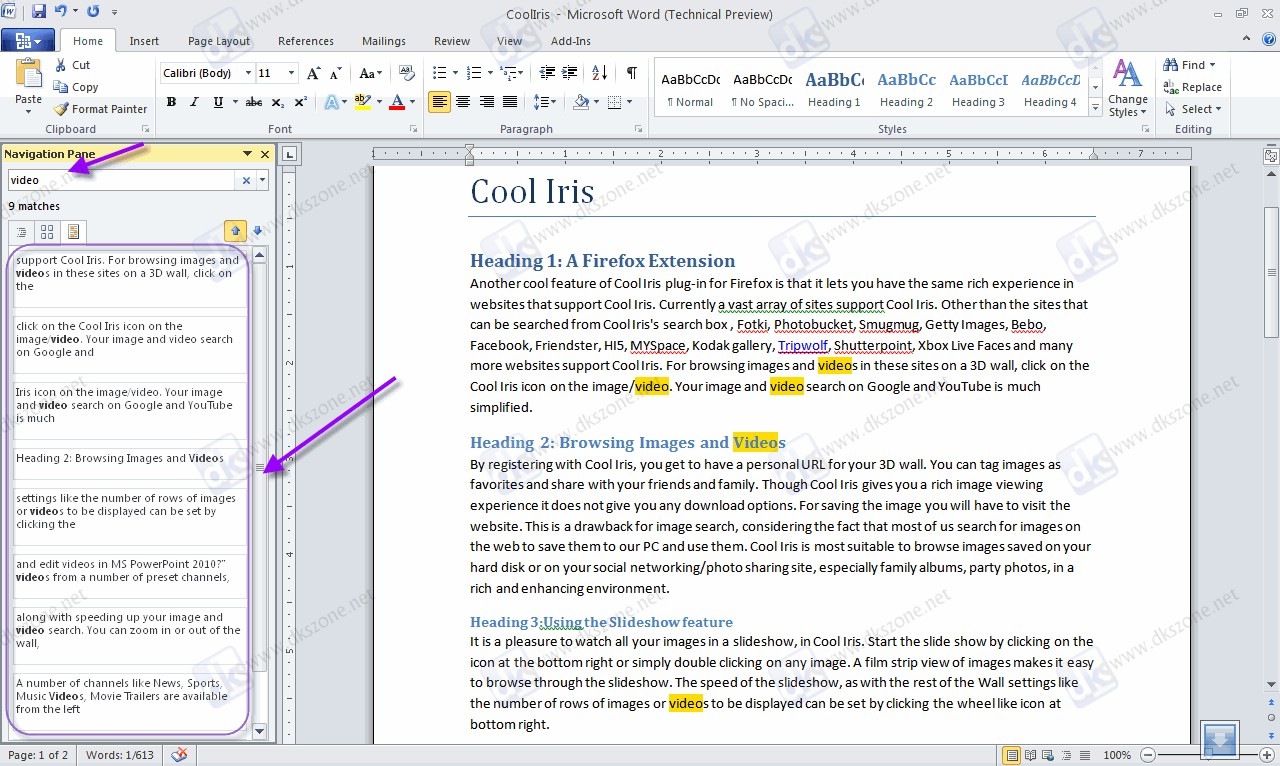Screen dimensions: 1280x766
Task: Browse page thumbnails in Navigation Pane
Action: (x=47, y=232)
